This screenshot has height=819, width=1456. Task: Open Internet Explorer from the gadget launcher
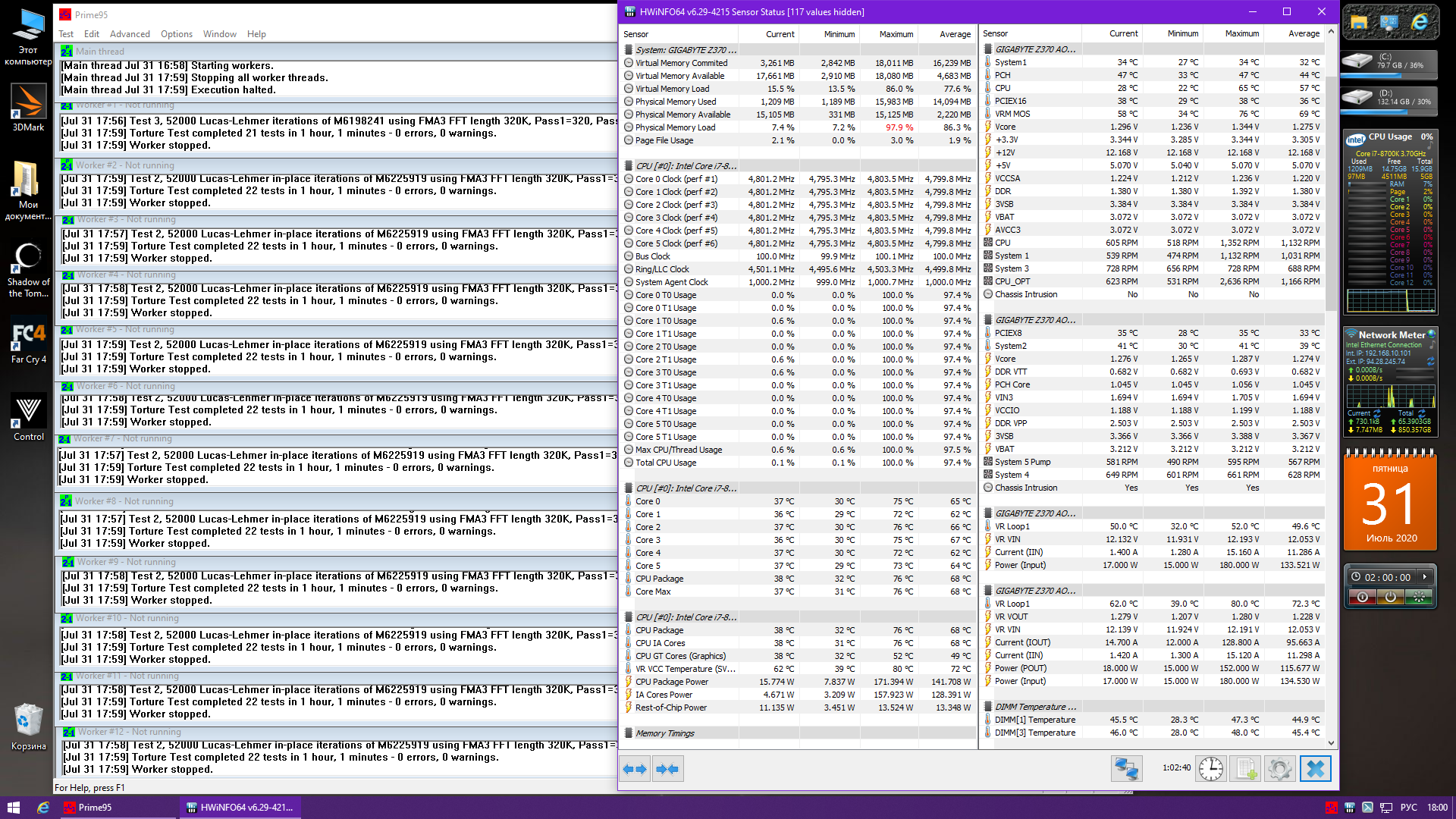point(1419,23)
